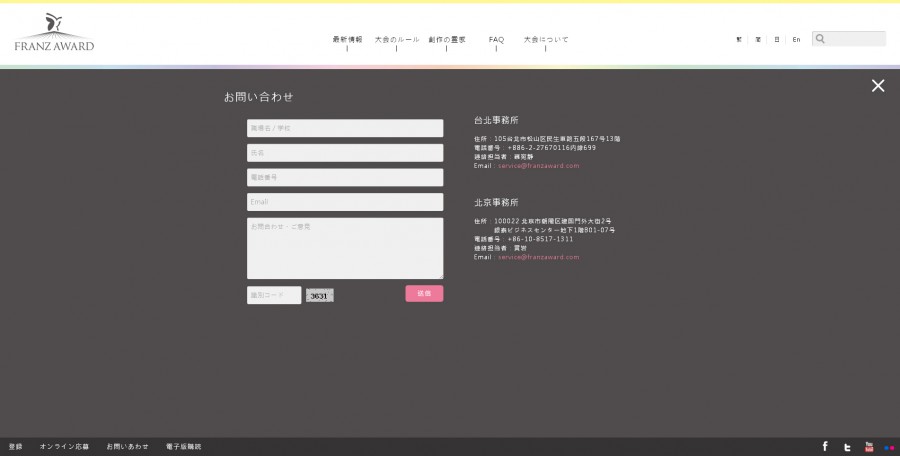Click the お問い合わせ title

tap(258, 96)
